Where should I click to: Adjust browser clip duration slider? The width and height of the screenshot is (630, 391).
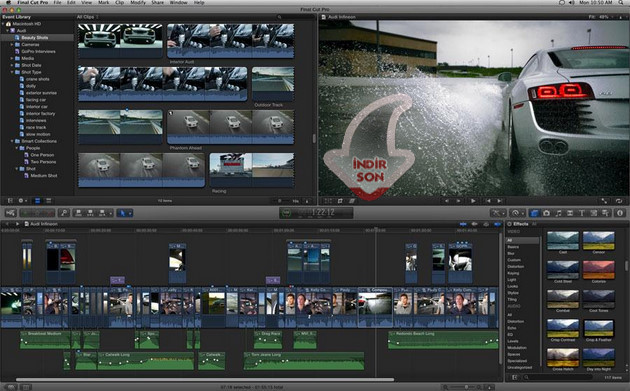(x=281, y=201)
